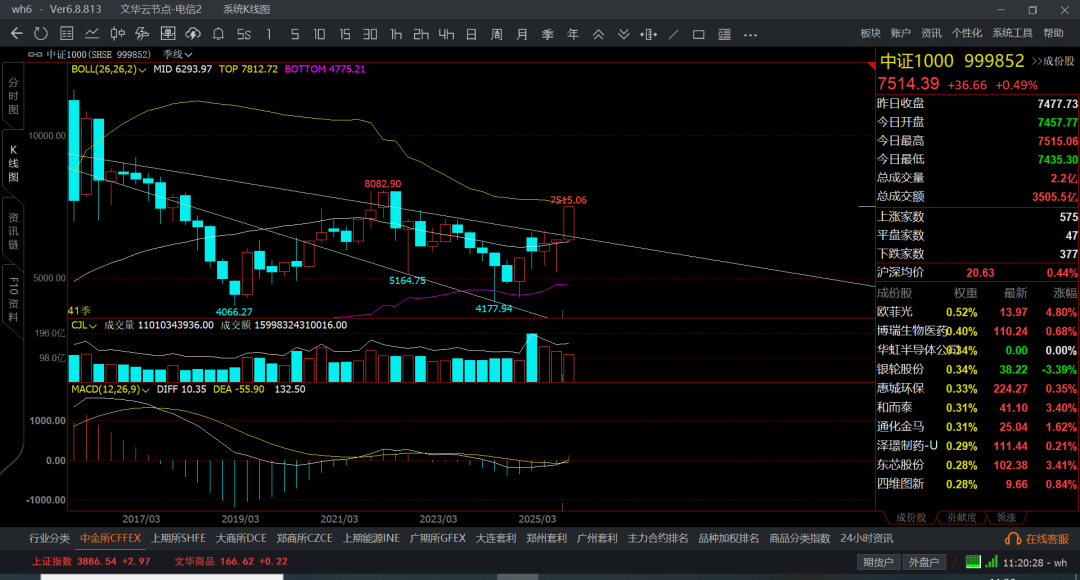Select the 贡献度 tab
Screen dimensions: 1080x580
click(x=962, y=517)
